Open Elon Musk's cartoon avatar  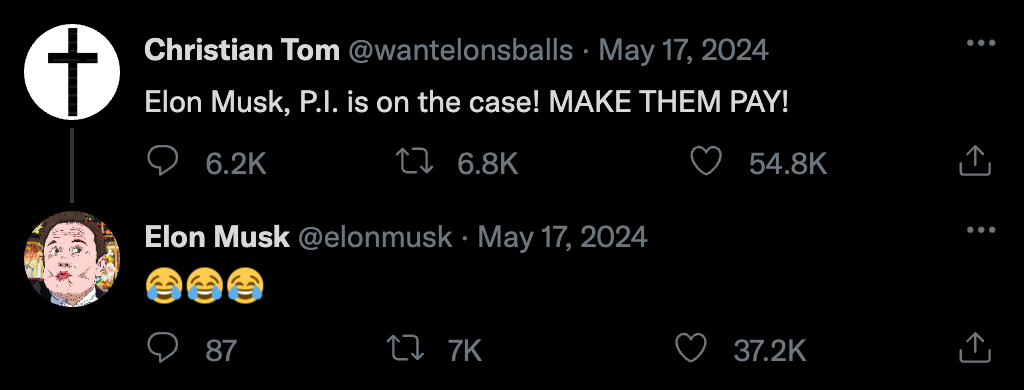coord(72,259)
